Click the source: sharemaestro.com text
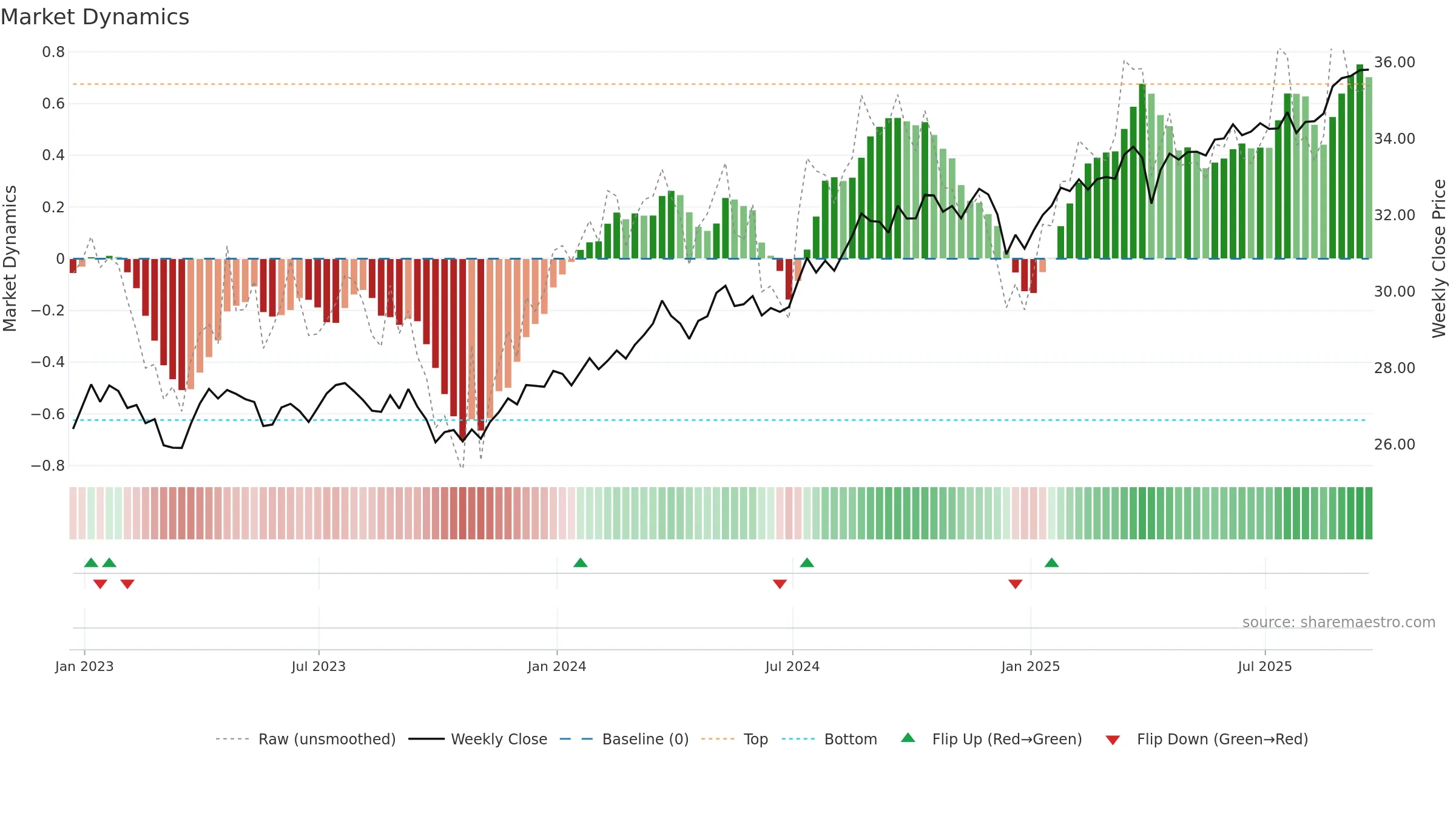Screen dimensions: 1456x819 [1339, 622]
